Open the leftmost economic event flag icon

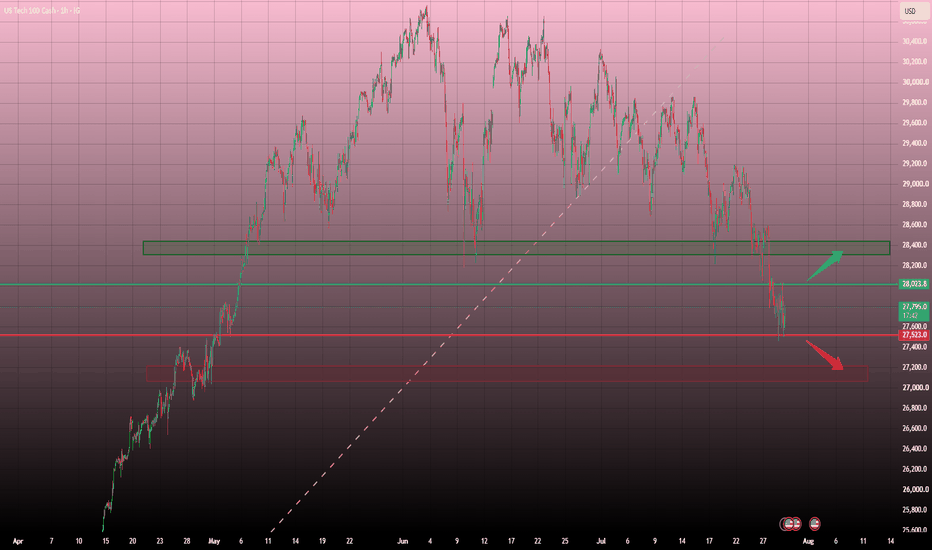[x=788, y=524]
